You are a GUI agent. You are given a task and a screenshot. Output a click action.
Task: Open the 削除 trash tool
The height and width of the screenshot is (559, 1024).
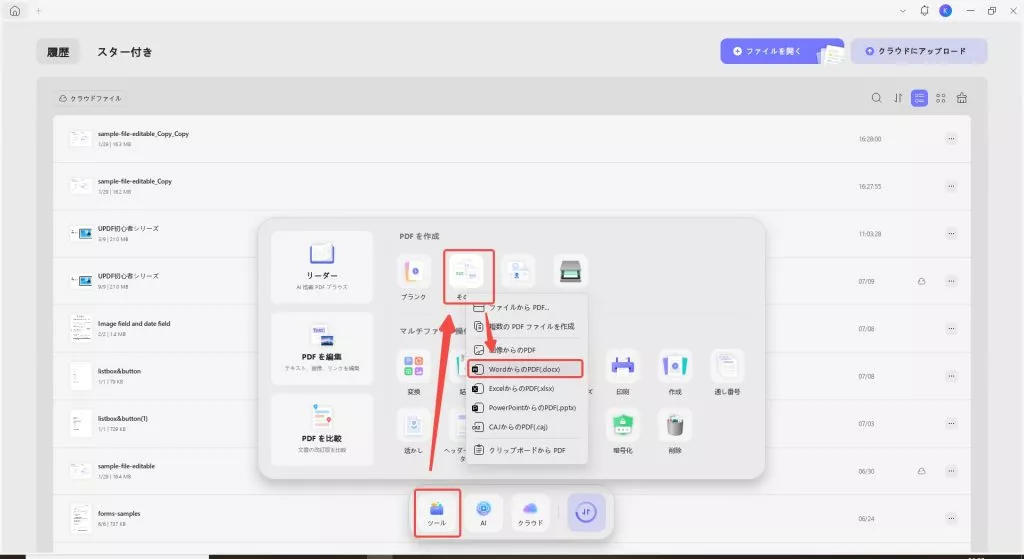click(675, 431)
